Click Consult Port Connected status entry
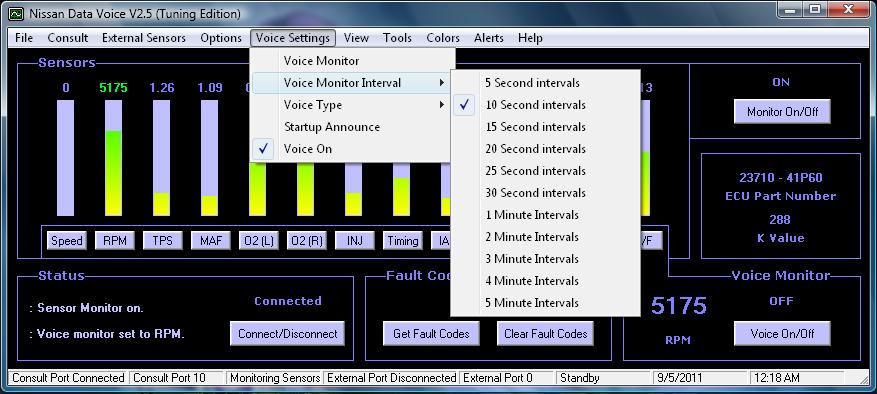 pos(68,378)
